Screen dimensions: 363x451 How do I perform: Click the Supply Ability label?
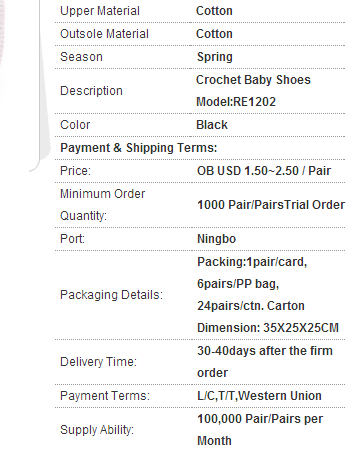pos(97,430)
